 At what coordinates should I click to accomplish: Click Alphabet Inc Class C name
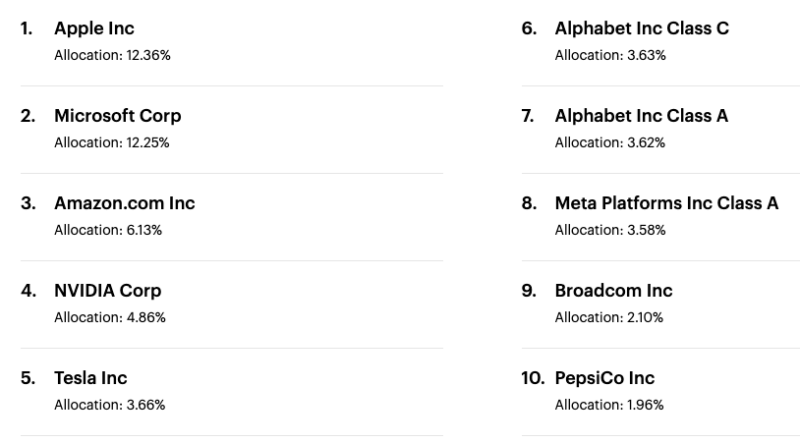point(642,29)
